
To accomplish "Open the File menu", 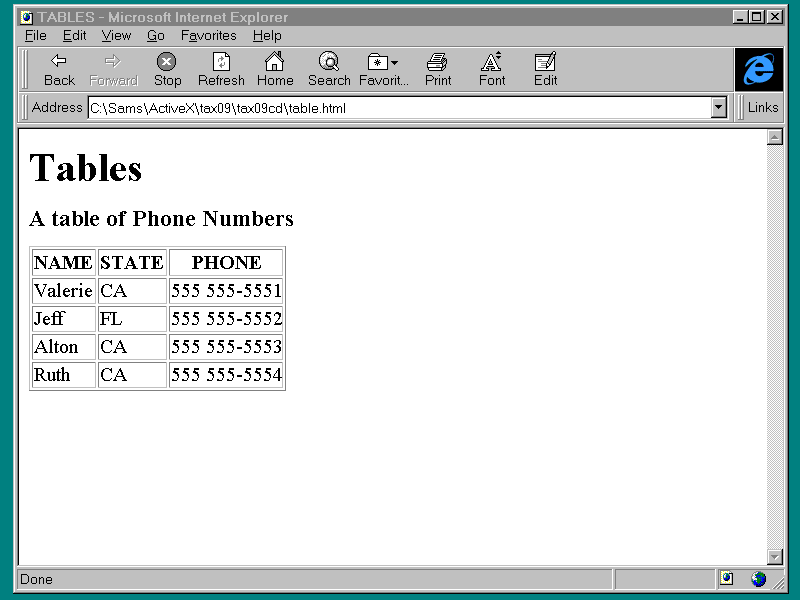I will (35, 35).
